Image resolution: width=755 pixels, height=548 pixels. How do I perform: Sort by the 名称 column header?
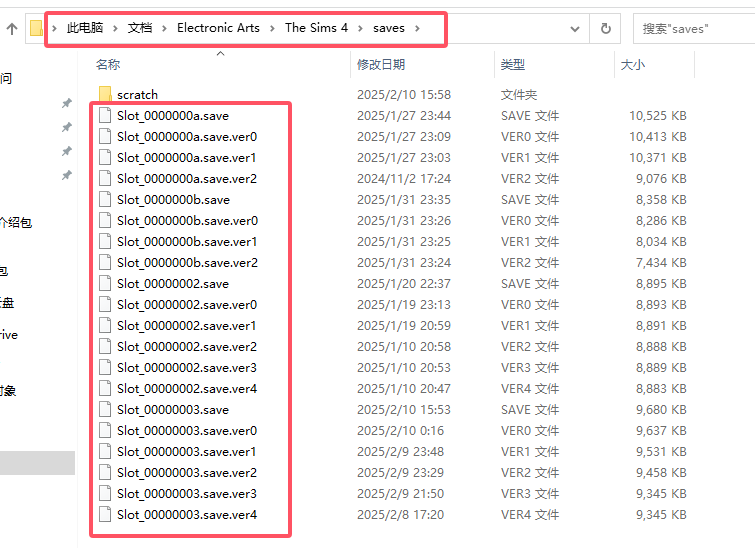108,65
